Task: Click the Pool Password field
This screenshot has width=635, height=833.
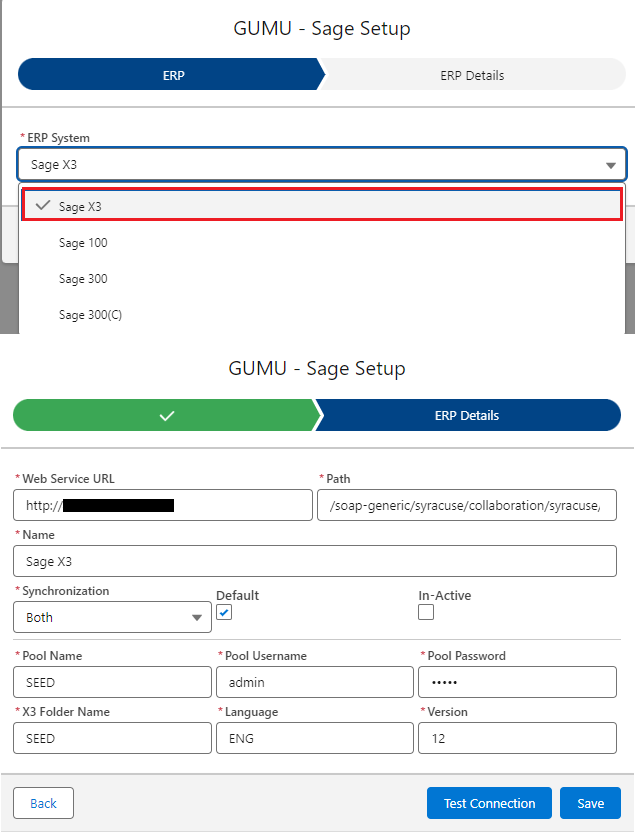Action: click(x=516, y=682)
